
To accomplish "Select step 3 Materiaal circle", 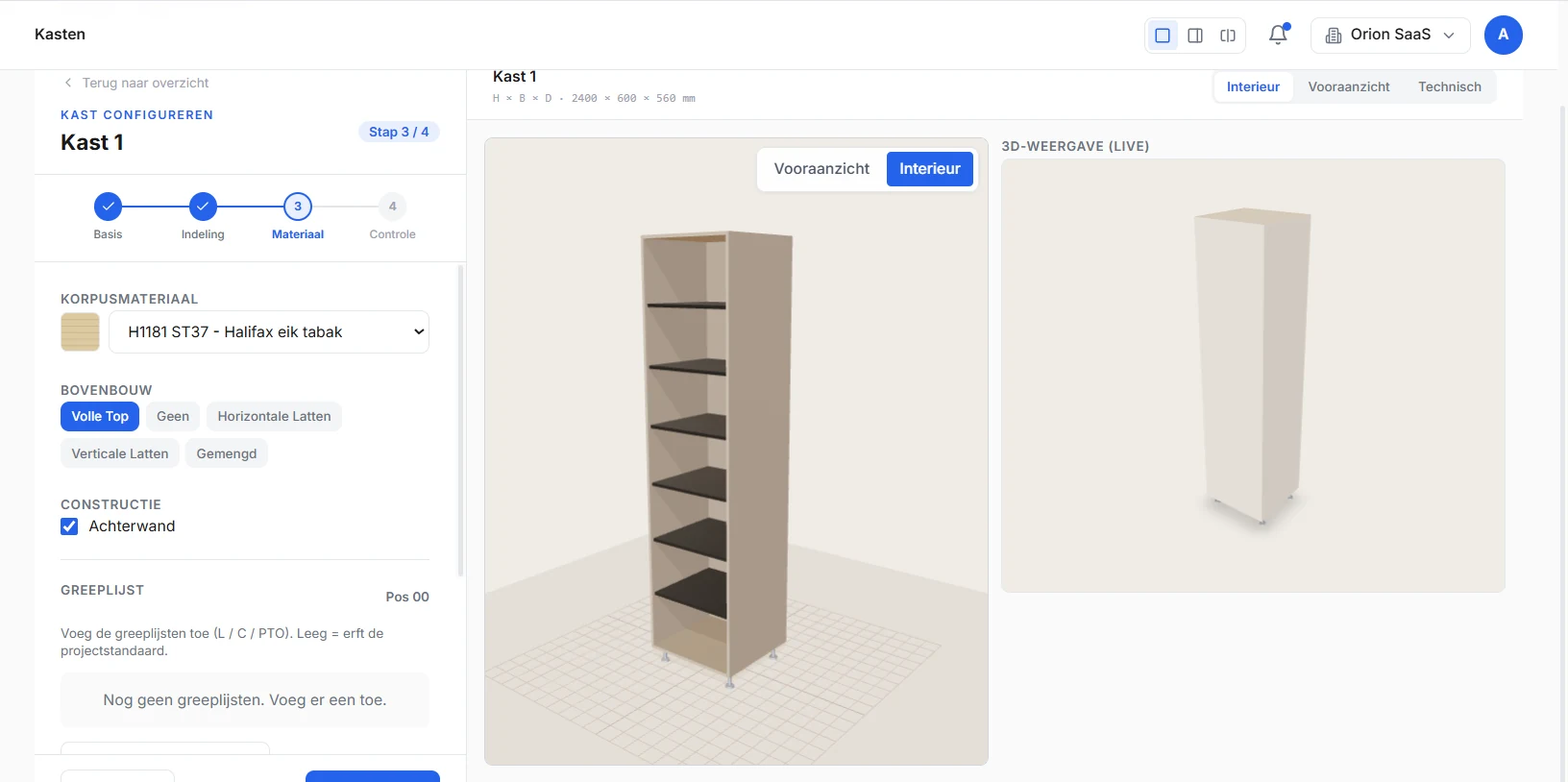I will point(298,207).
